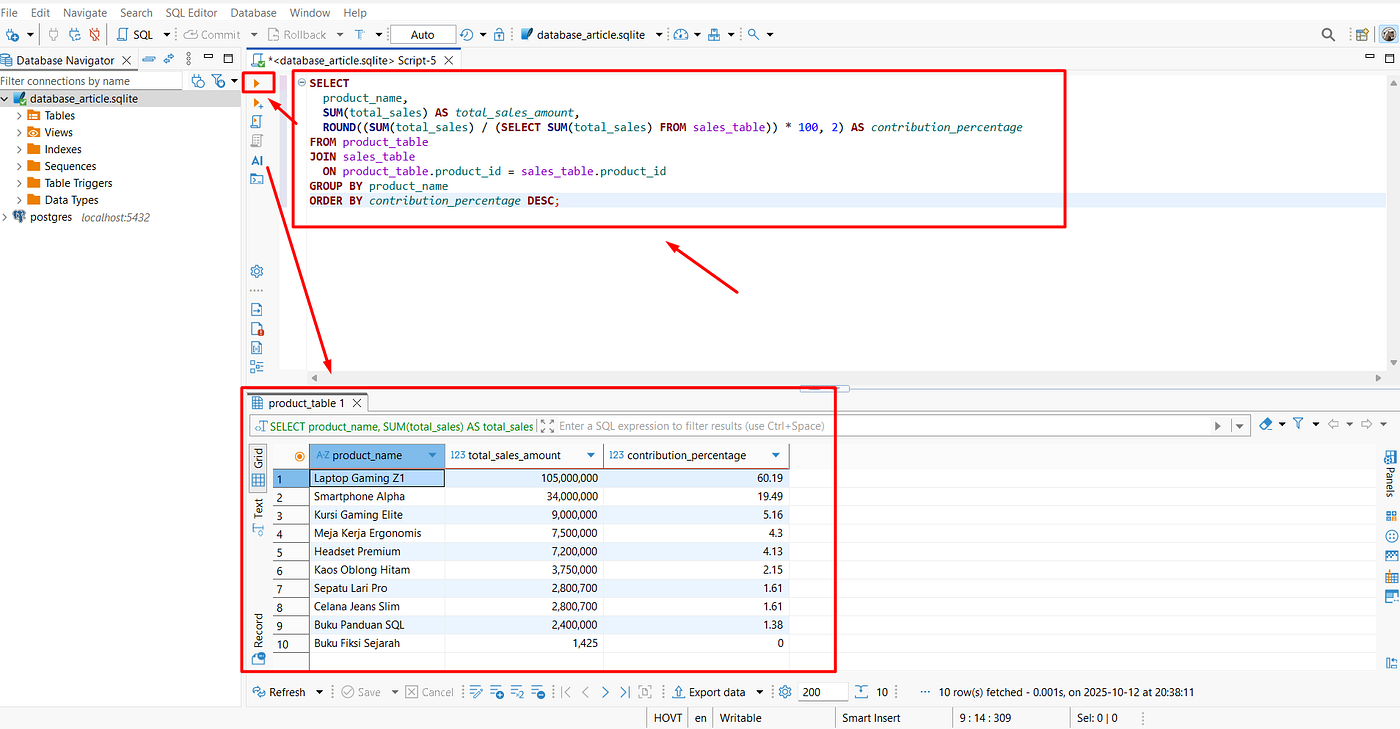Open the Export data dropdown arrow
The height and width of the screenshot is (729, 1400).
(760, 692)
